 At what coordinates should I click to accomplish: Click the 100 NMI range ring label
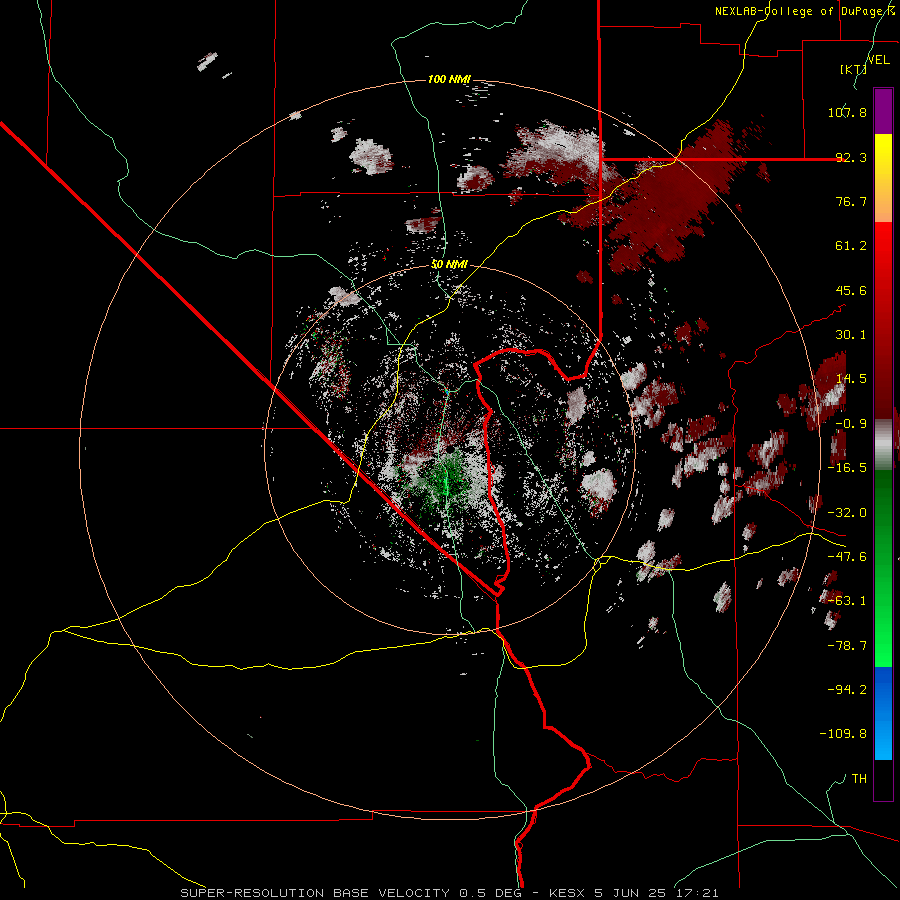point(449,79)
